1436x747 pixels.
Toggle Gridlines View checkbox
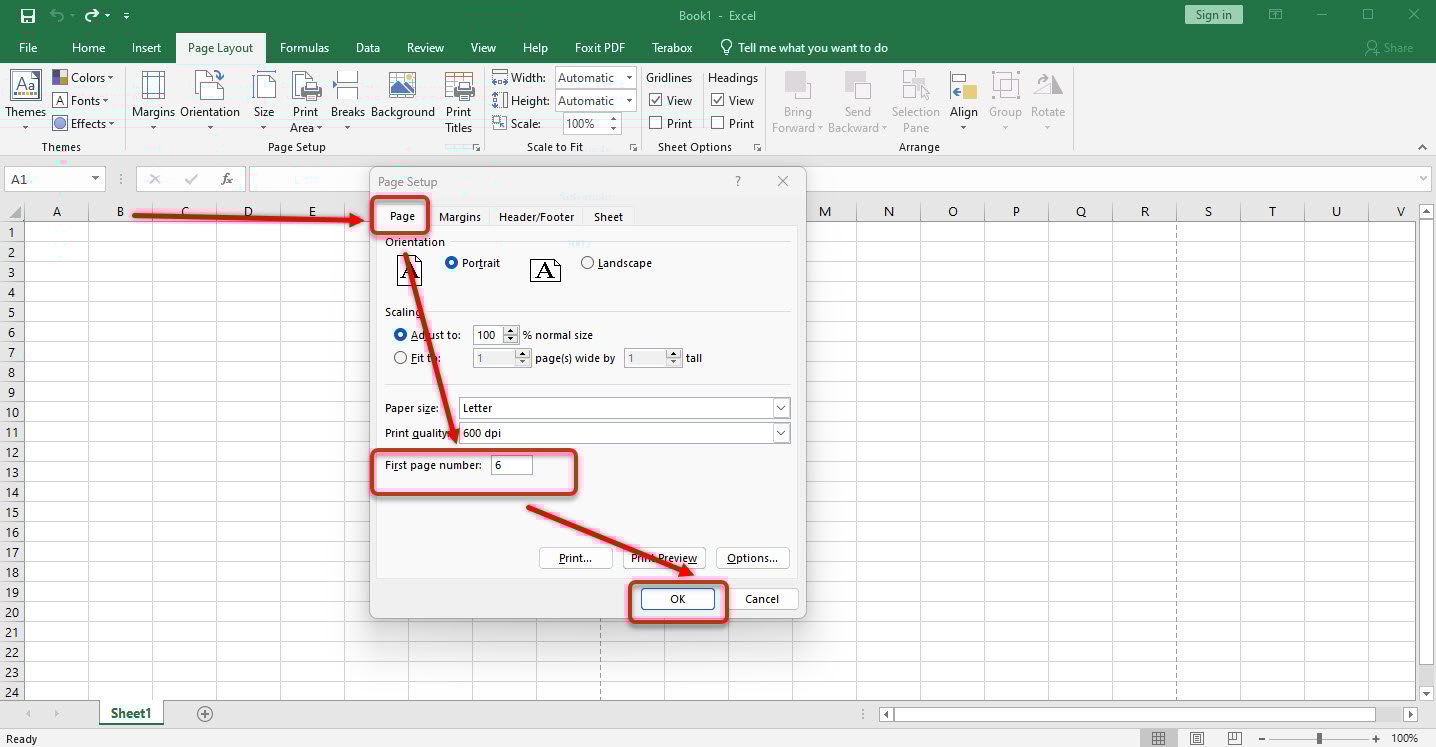click(x=656, y=100)
